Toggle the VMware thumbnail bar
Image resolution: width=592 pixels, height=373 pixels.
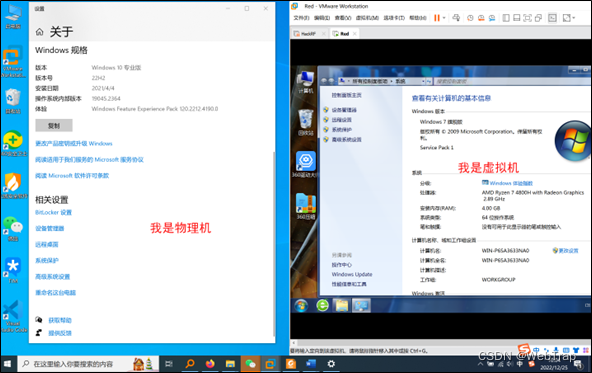pos(516,18)
